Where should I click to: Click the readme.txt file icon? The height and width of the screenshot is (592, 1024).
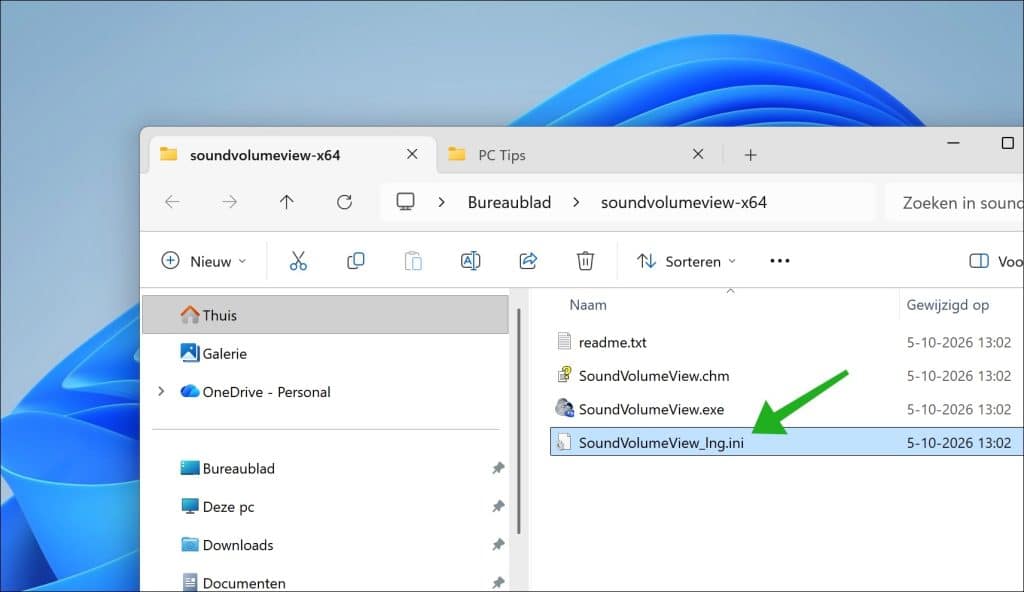pos(564,341)
